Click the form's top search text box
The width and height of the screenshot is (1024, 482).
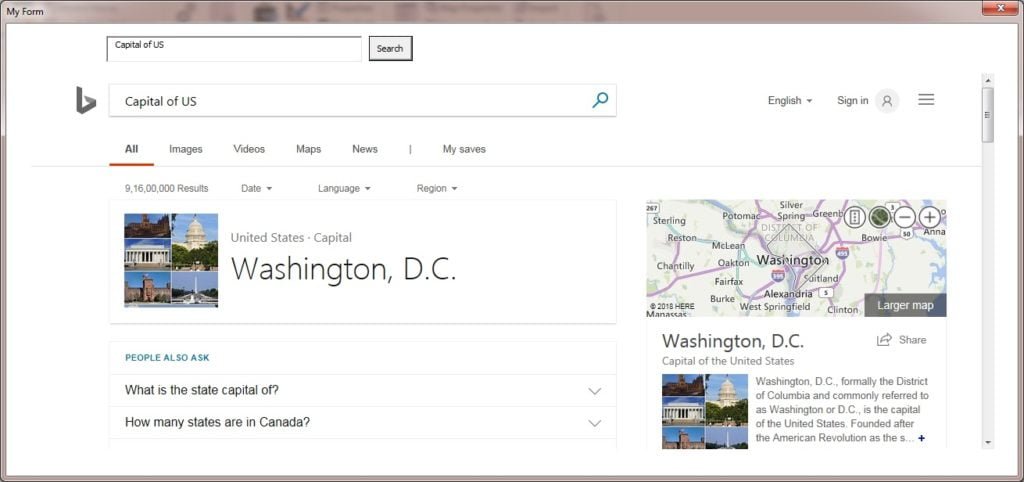(234, 49)
